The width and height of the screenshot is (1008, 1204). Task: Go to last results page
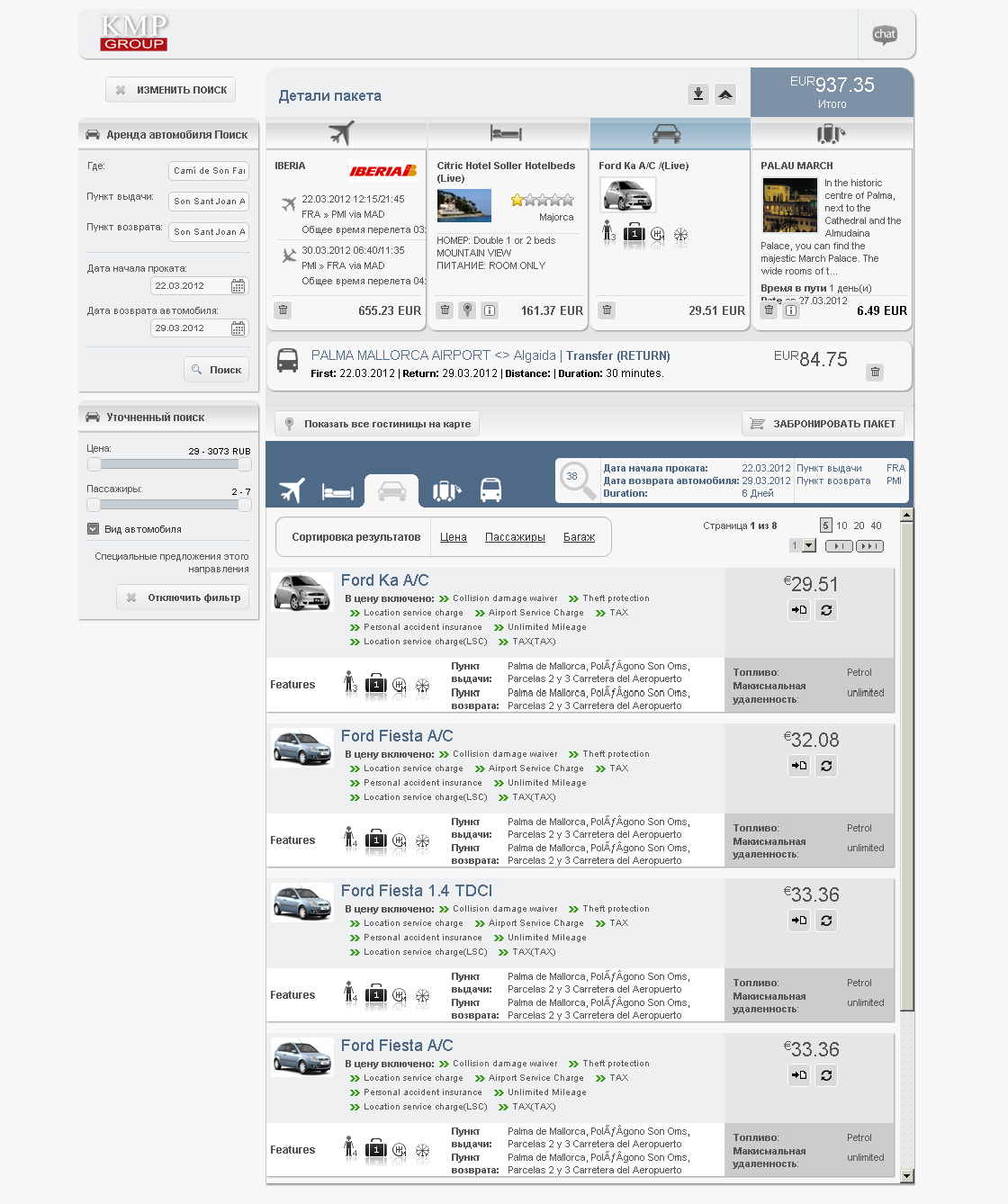869,546
